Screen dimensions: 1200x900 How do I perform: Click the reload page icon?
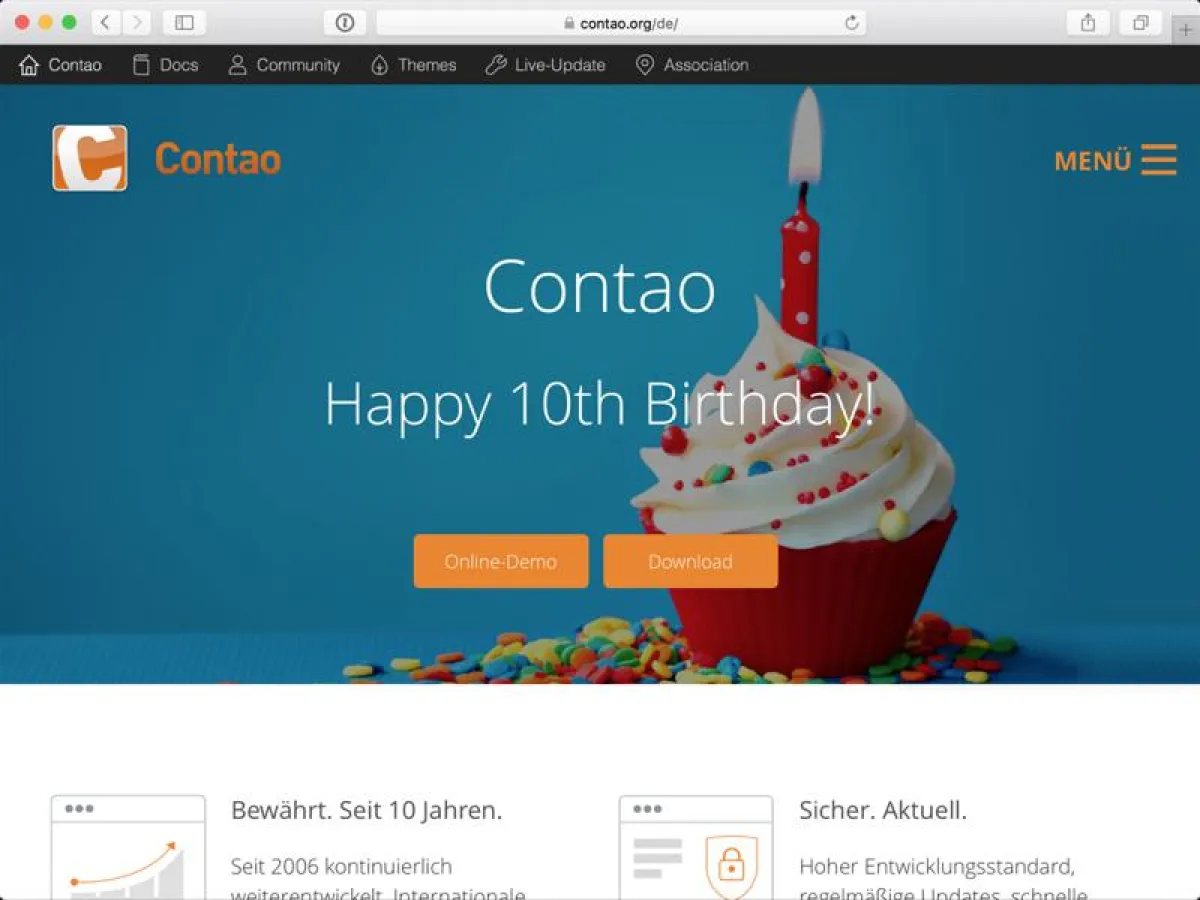[851, 23]
